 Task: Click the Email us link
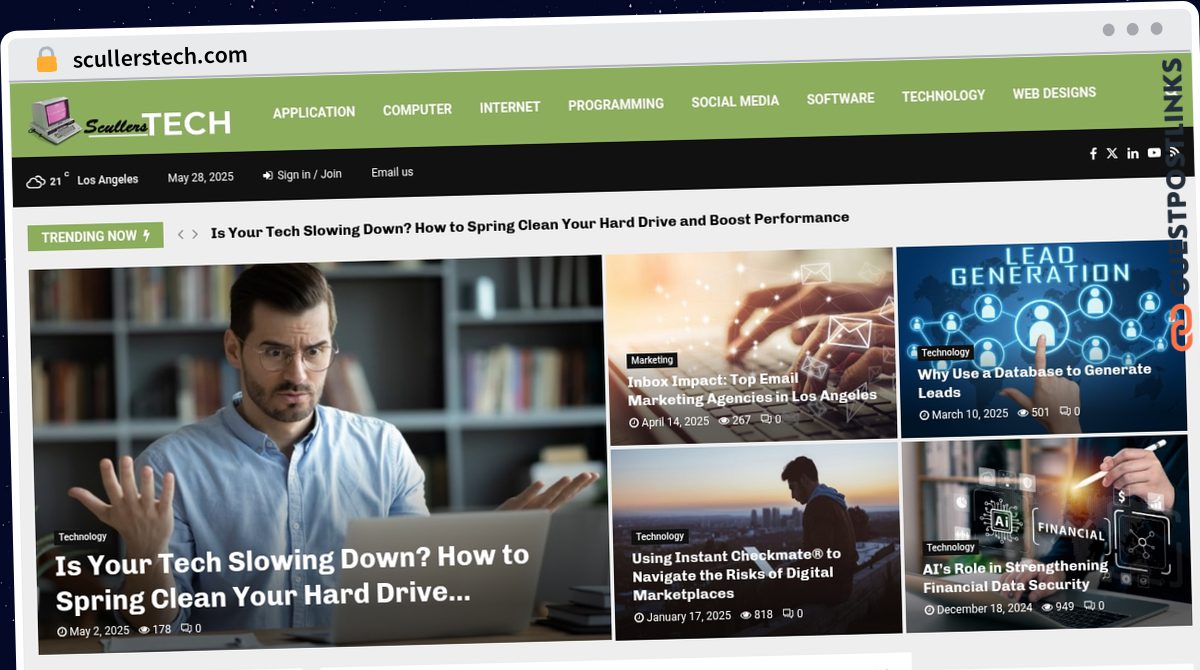pyautogui.click(x=392, y=172)
